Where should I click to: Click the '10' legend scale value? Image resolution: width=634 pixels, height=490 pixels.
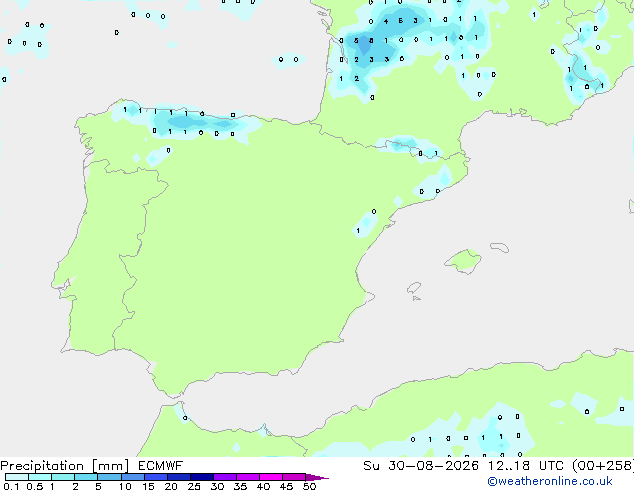pos(125,486)
